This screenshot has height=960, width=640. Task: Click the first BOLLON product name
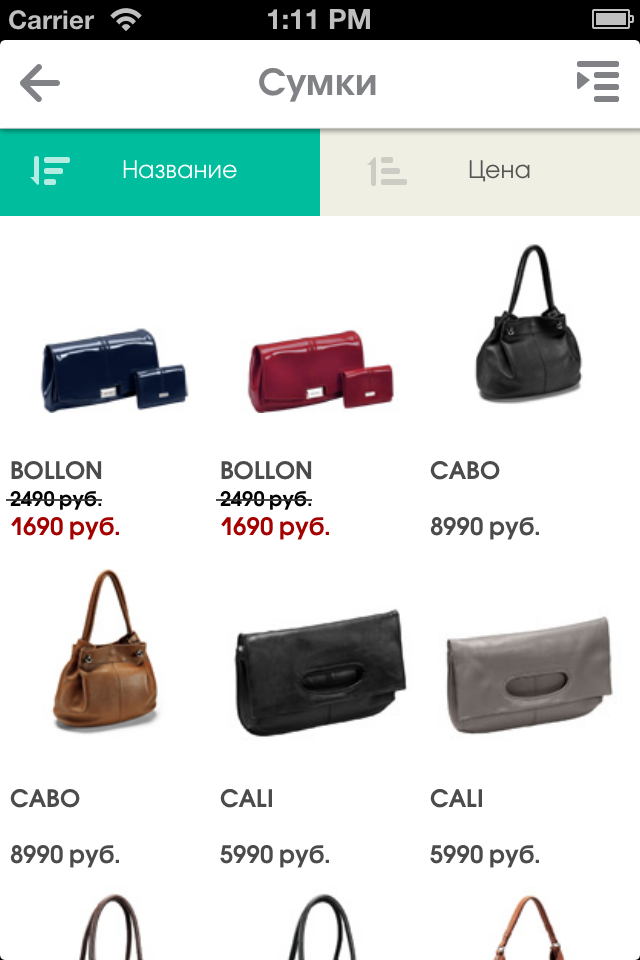coord(56,470)
